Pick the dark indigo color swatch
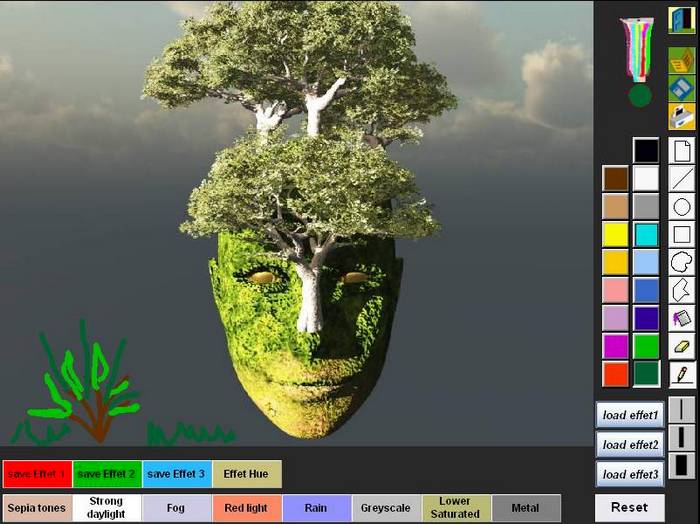Viewport: 700px width, 524px height. tap(646, 318)
